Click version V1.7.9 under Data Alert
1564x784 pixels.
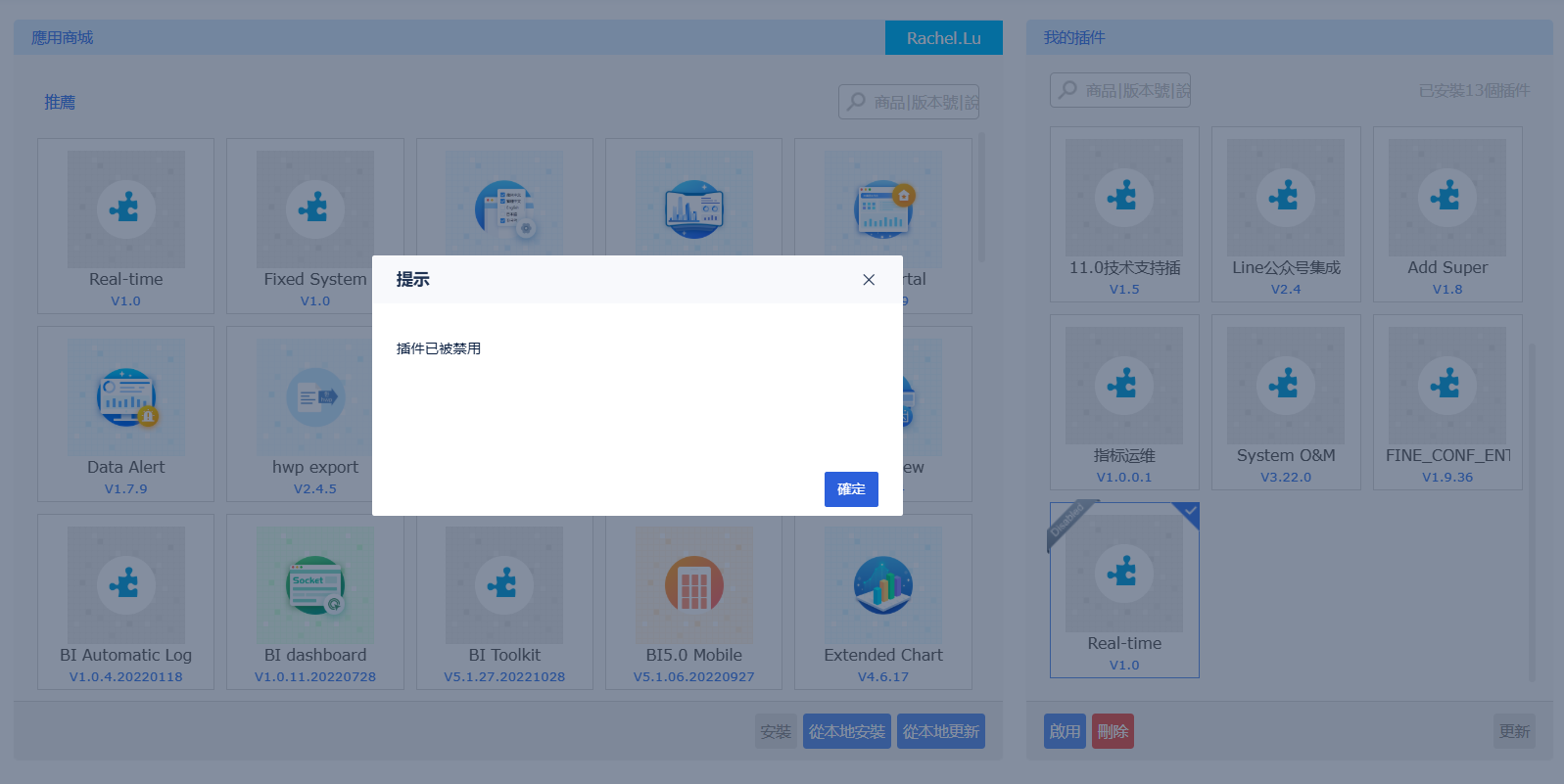click(x=126, y=488)
